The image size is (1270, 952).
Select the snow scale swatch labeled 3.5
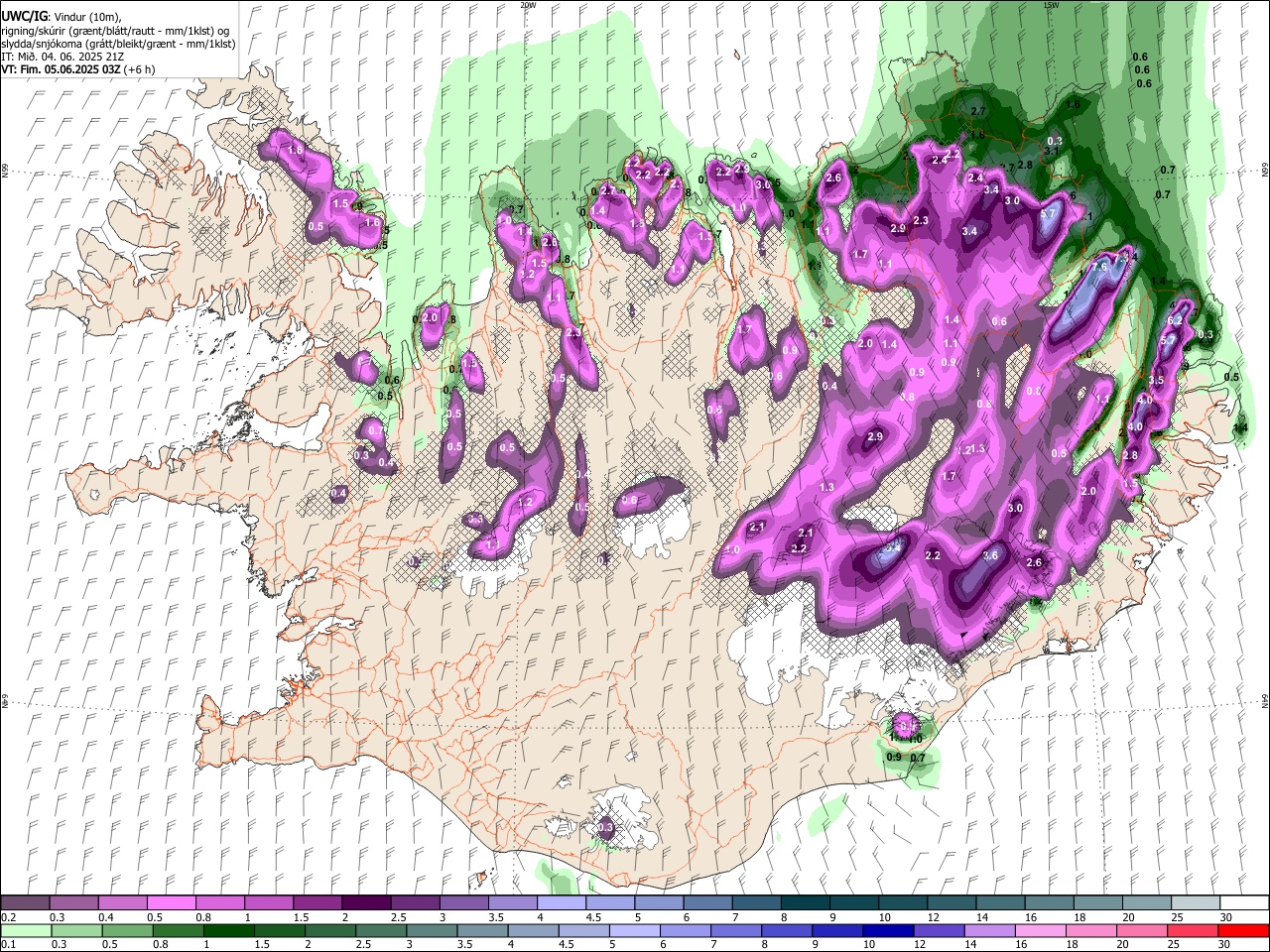click(512, 903)
